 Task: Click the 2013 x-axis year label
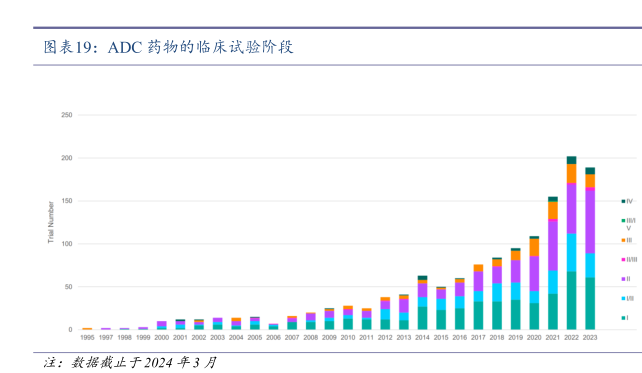404,337
